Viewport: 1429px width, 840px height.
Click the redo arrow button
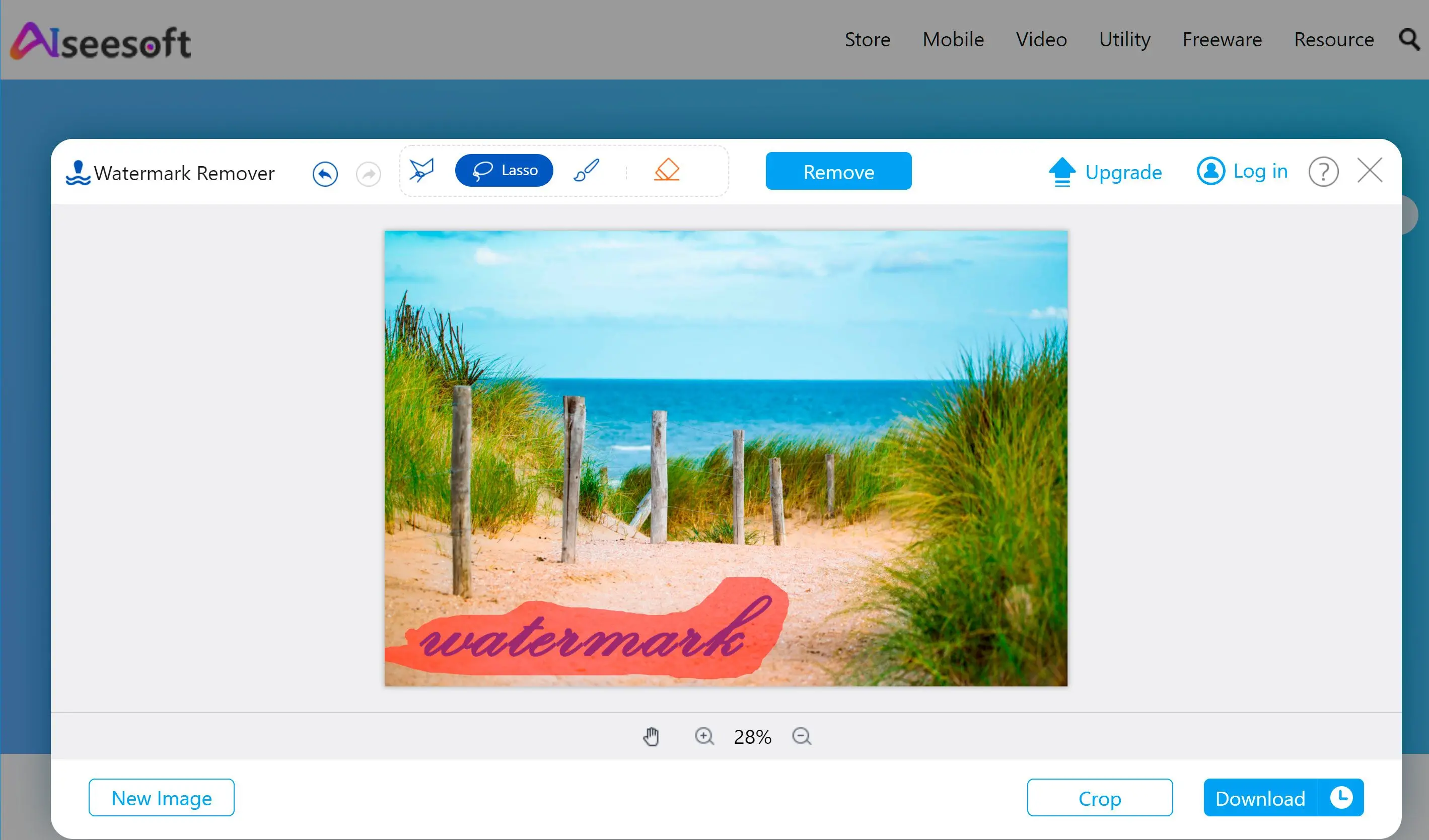[x=368, y=172]
